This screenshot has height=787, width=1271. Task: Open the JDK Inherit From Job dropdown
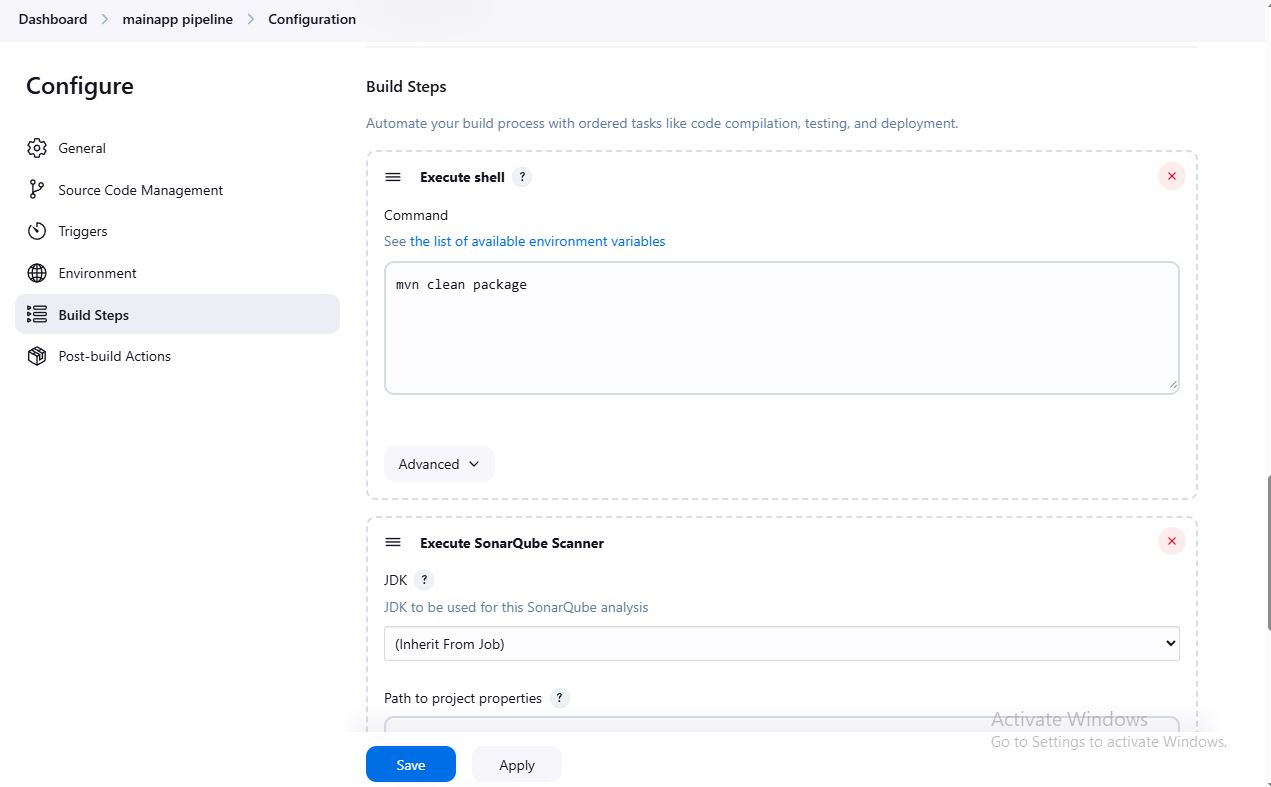tap(781, 644)
